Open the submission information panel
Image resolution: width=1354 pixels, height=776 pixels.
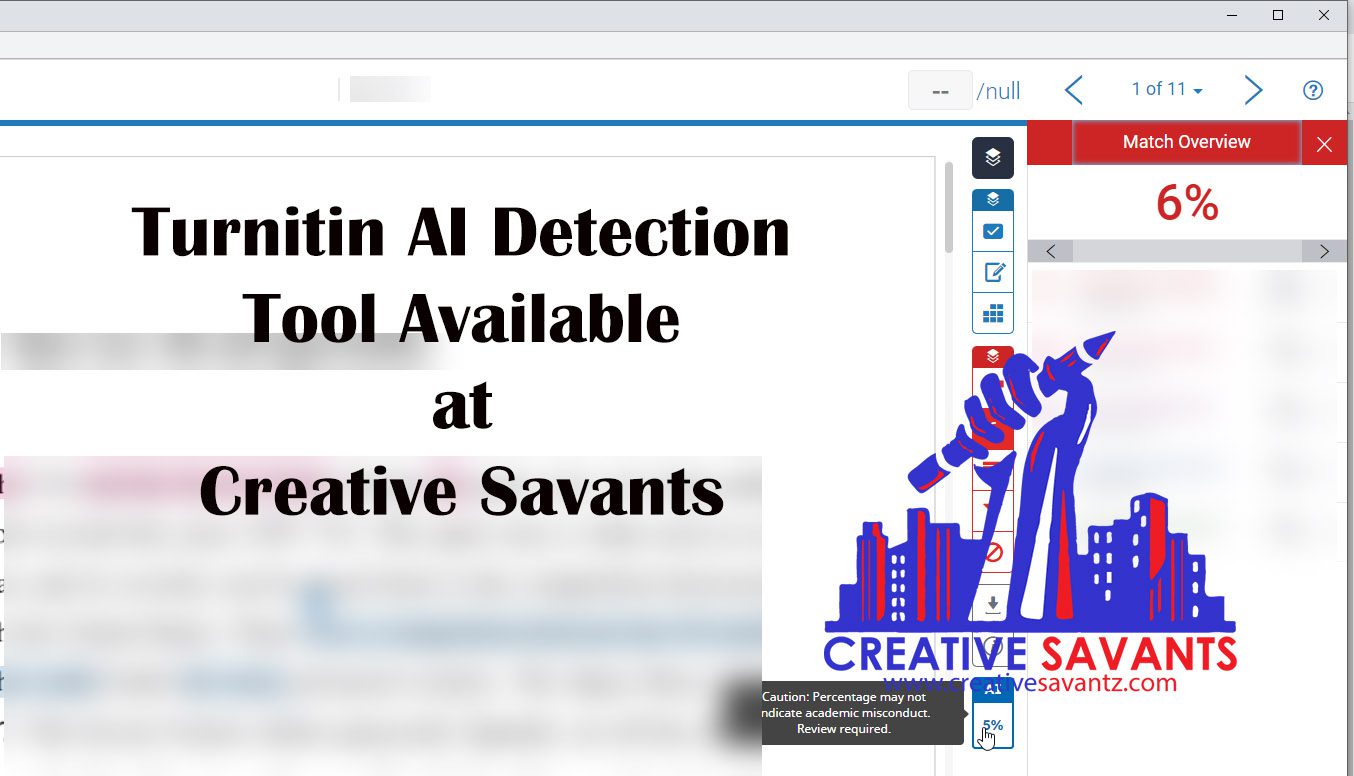point(992,646)
